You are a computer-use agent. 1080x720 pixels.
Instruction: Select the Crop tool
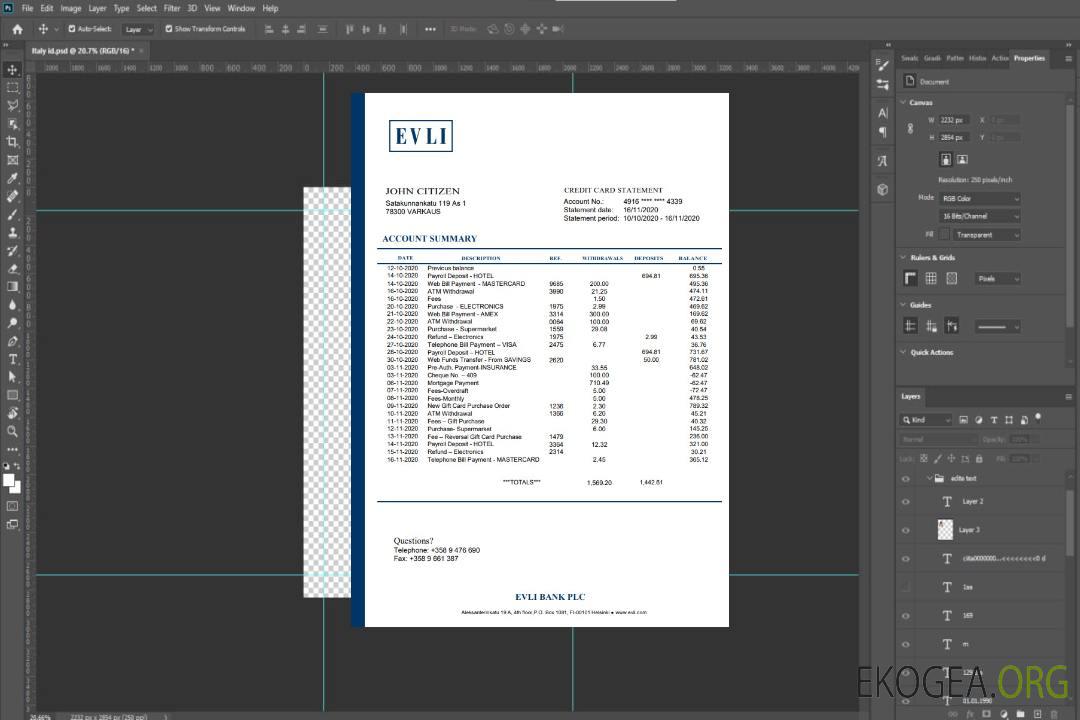pos(12,142)
